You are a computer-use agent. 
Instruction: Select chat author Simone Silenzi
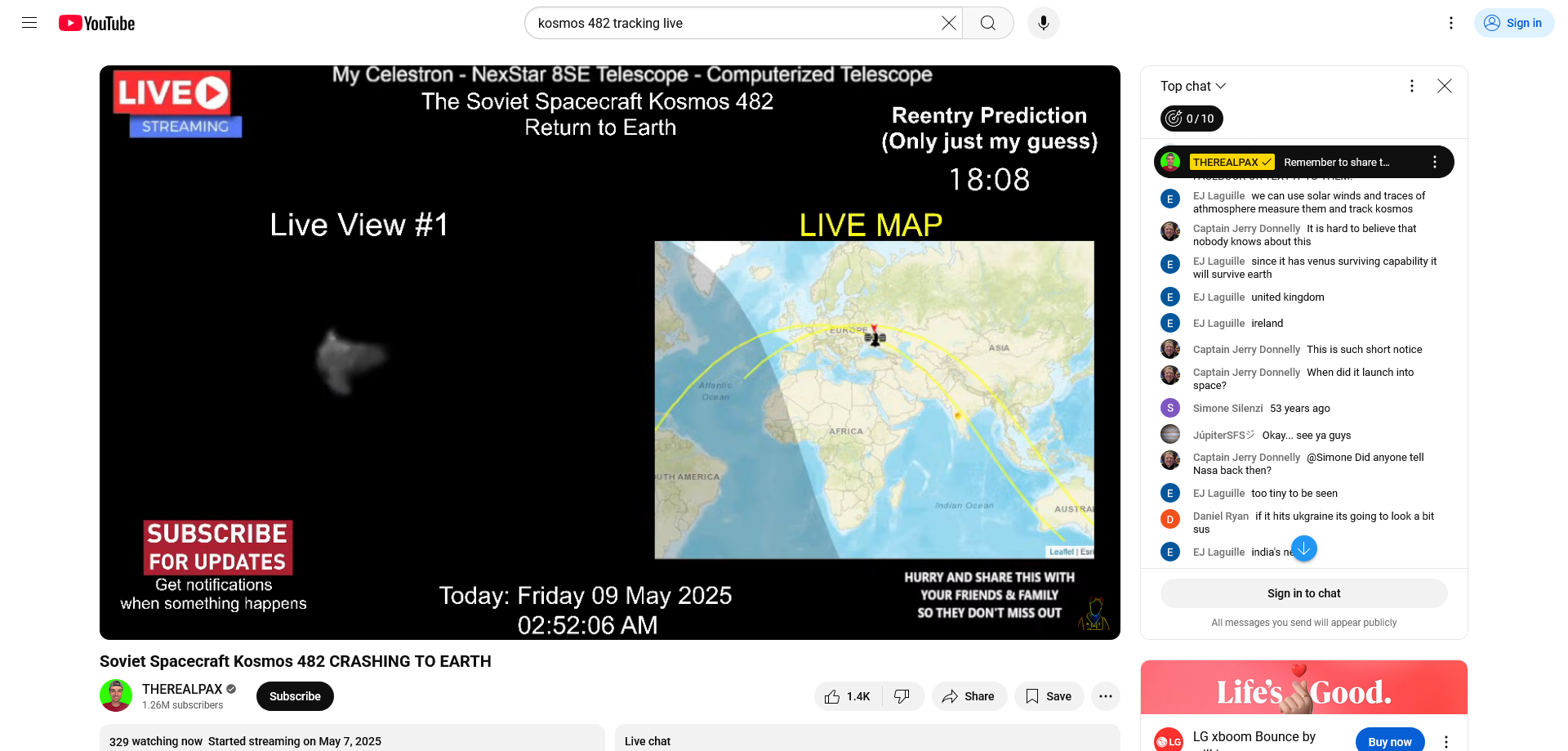[x=1227, y=409]
